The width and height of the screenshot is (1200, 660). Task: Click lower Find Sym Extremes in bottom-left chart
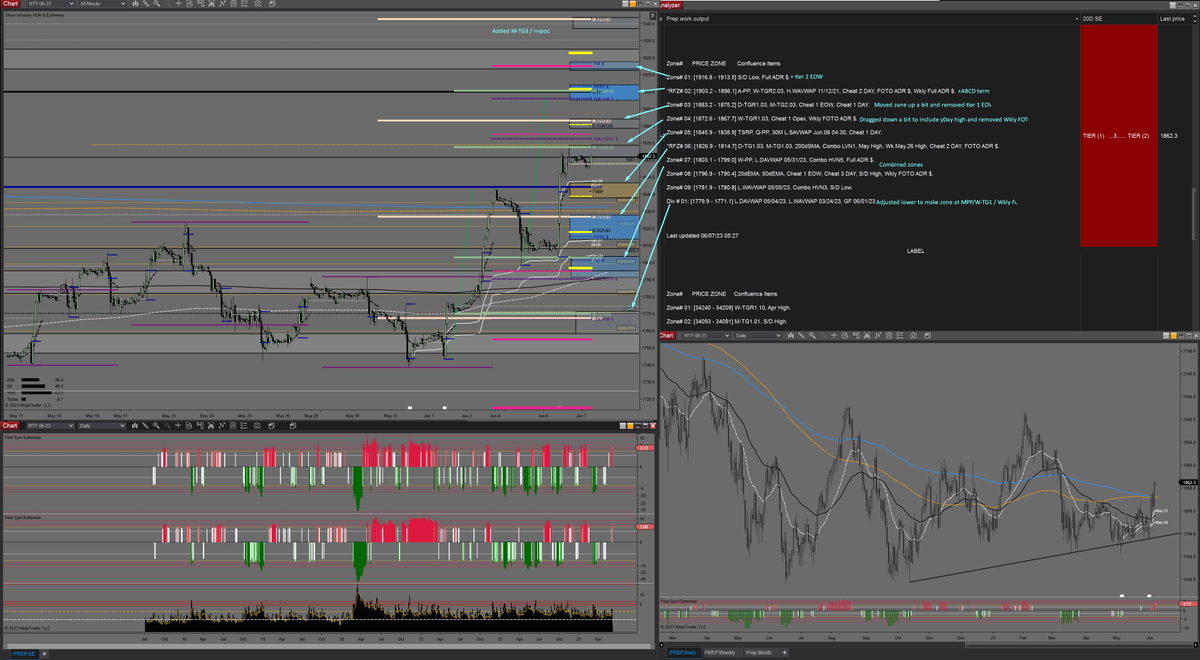coord(22,518)
